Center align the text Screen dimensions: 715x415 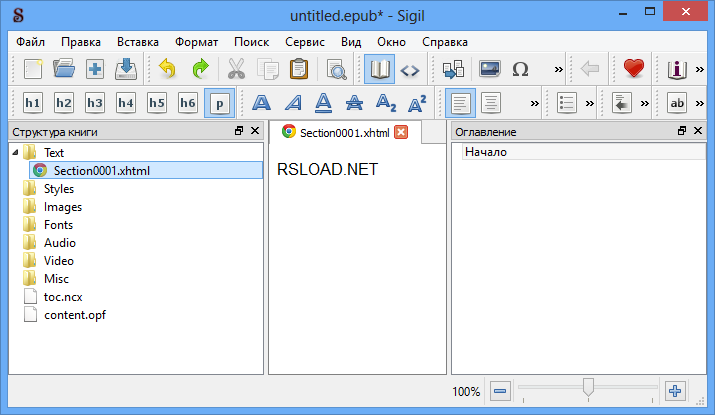491,103
